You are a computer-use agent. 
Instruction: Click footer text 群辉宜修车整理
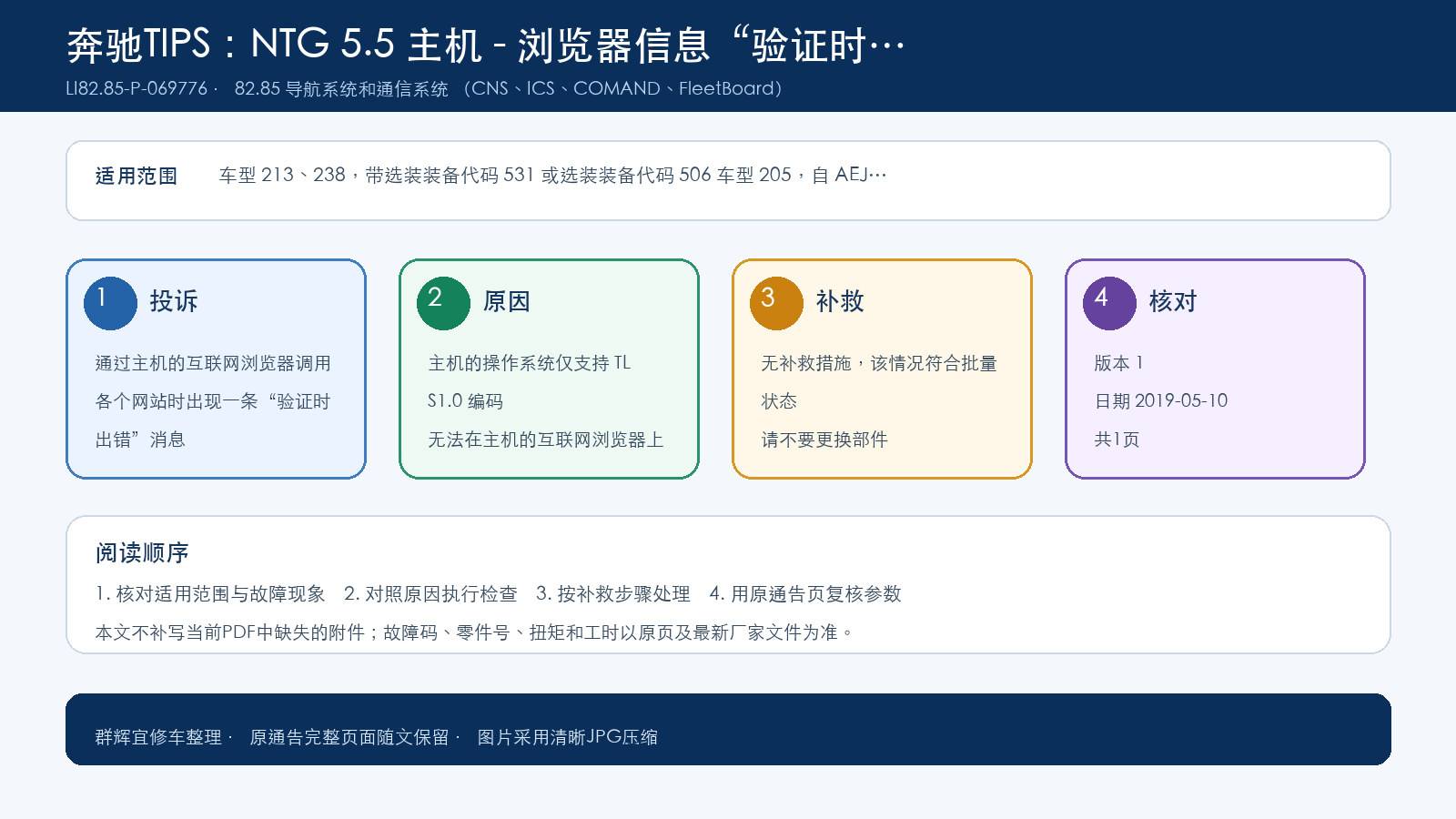[x=158, y=737]
